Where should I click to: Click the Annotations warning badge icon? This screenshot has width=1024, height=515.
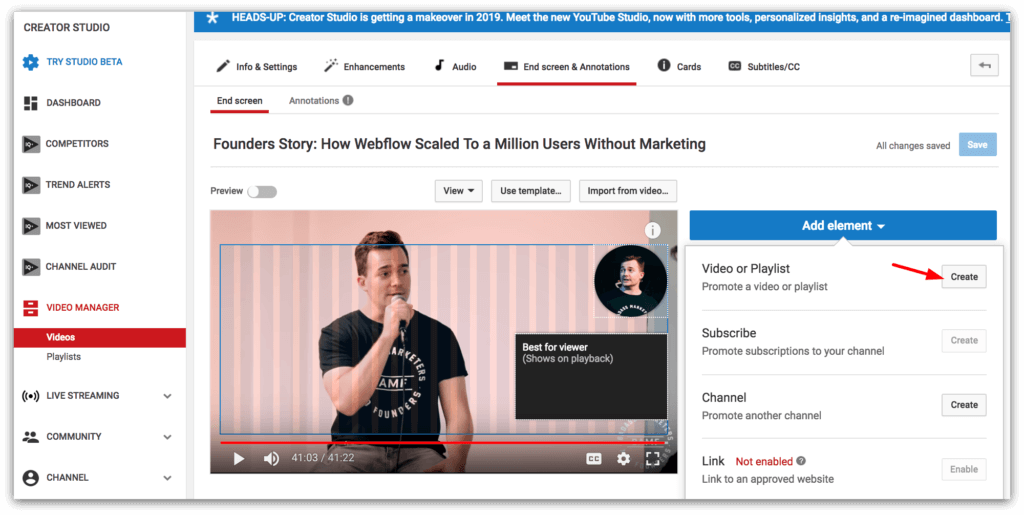pyautogui.click(x=348, y=101)
